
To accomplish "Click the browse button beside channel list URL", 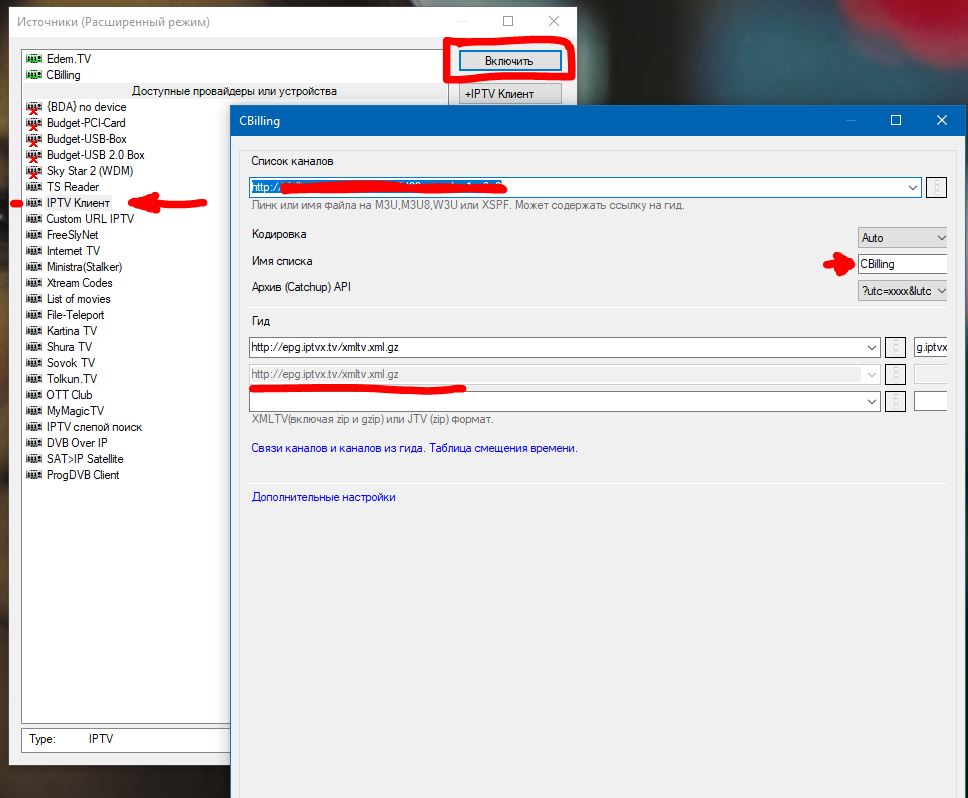I will click(x=936, y=187).
